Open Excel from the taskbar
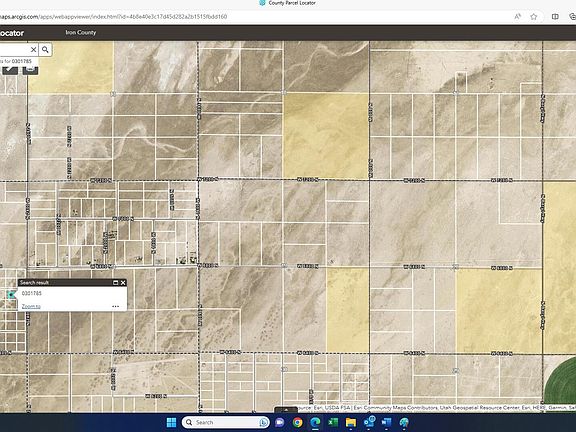The width and height of the screenshot is (576, 432). click(x=333, y=422)
